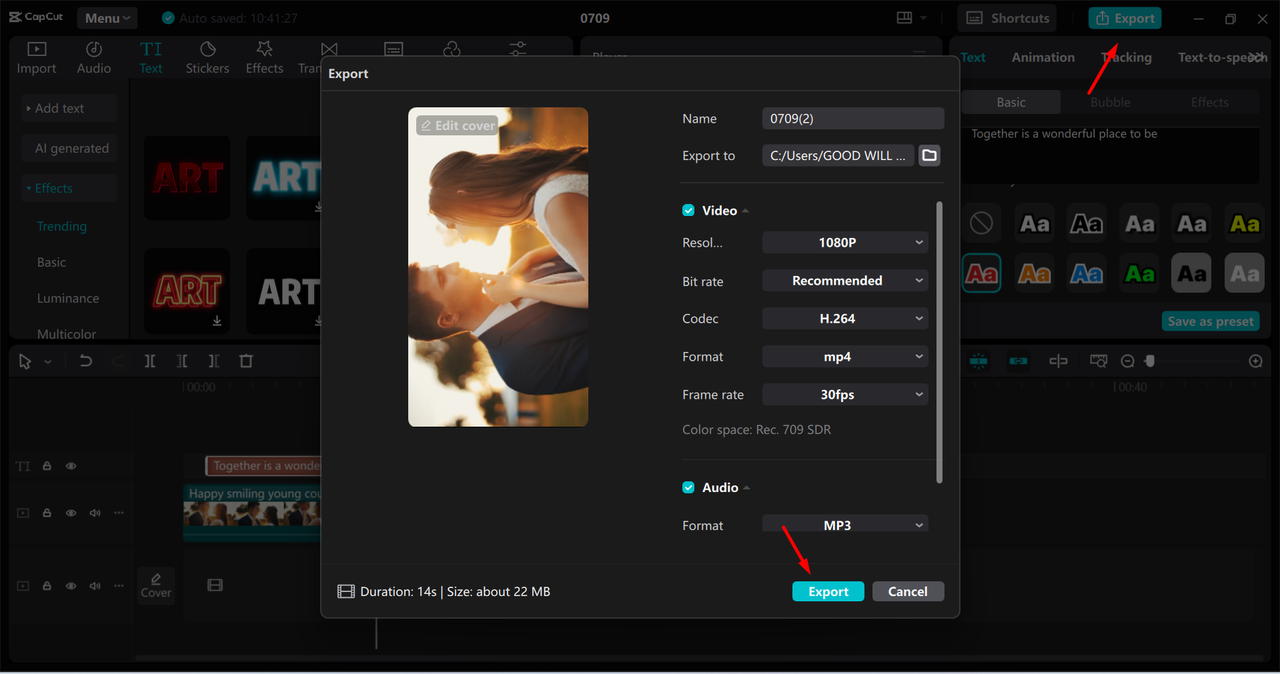
Task: Hide the video clip track with its eye icon
Action: [x=71, y=513]
